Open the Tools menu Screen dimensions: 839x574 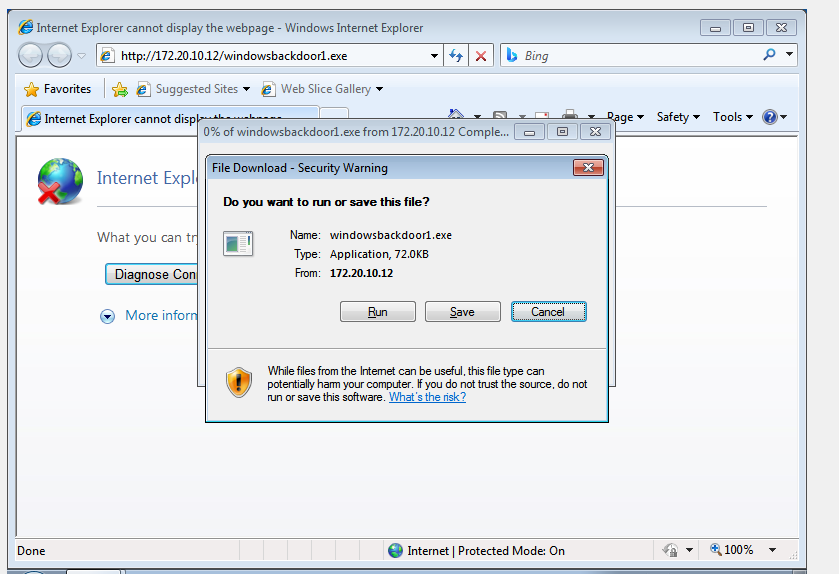(x=733, y=117)
